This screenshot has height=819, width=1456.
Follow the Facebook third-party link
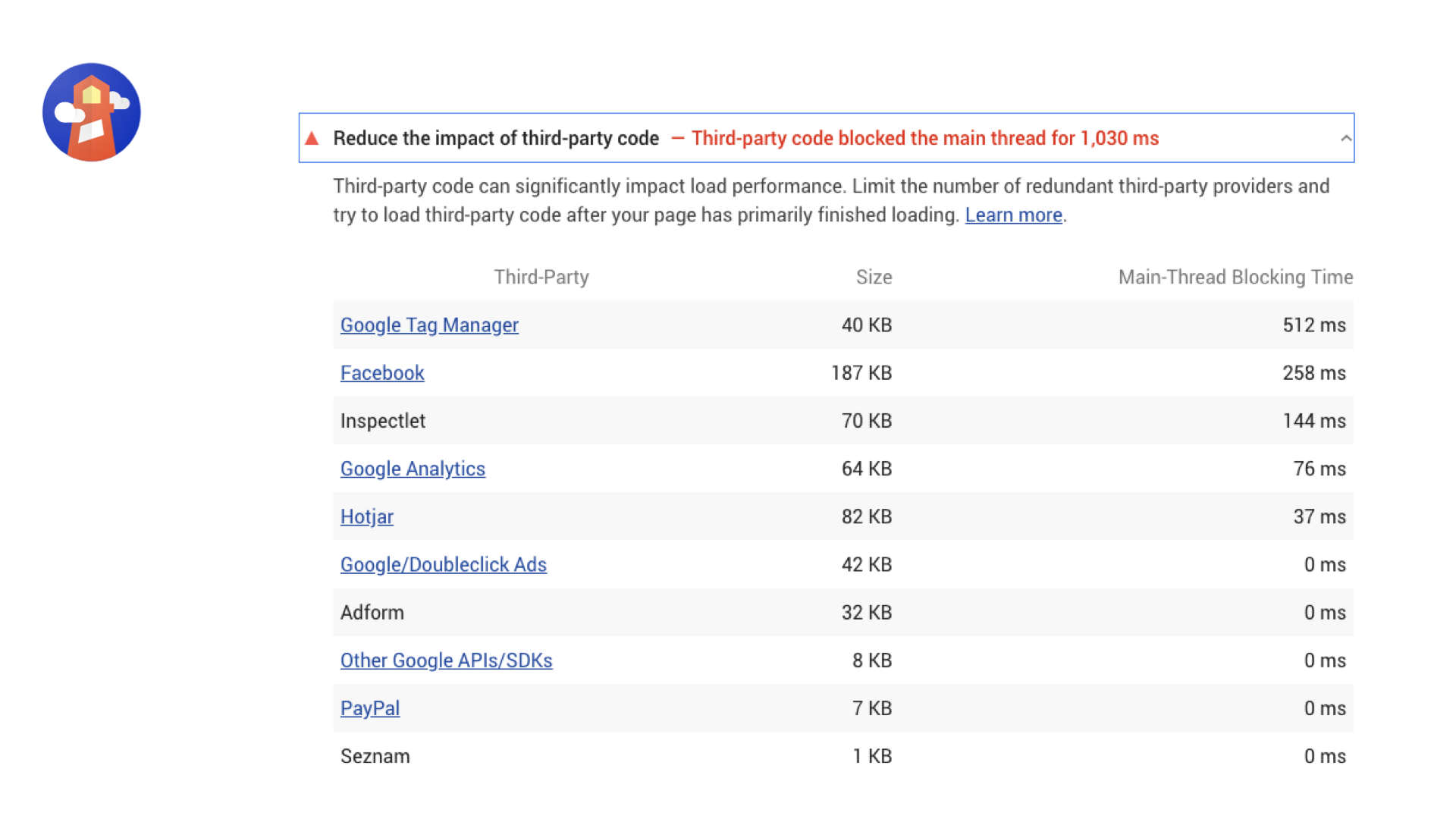382,373
